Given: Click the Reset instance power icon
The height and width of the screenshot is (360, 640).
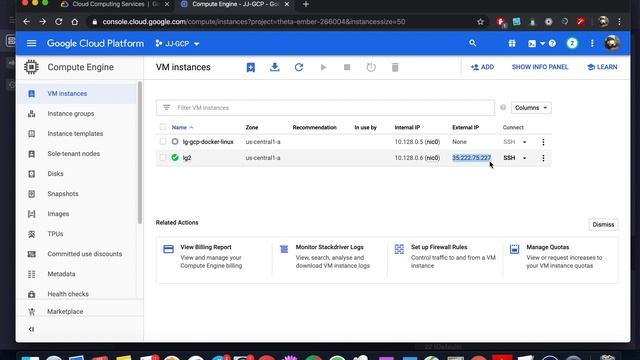Looking at the screenshot, I should [371, 67].
